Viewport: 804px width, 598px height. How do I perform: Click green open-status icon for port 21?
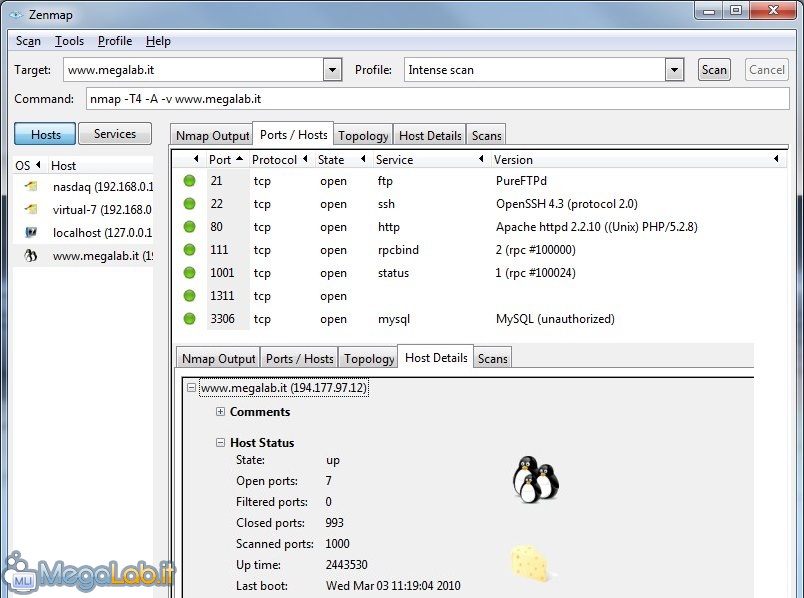point(190,181)
